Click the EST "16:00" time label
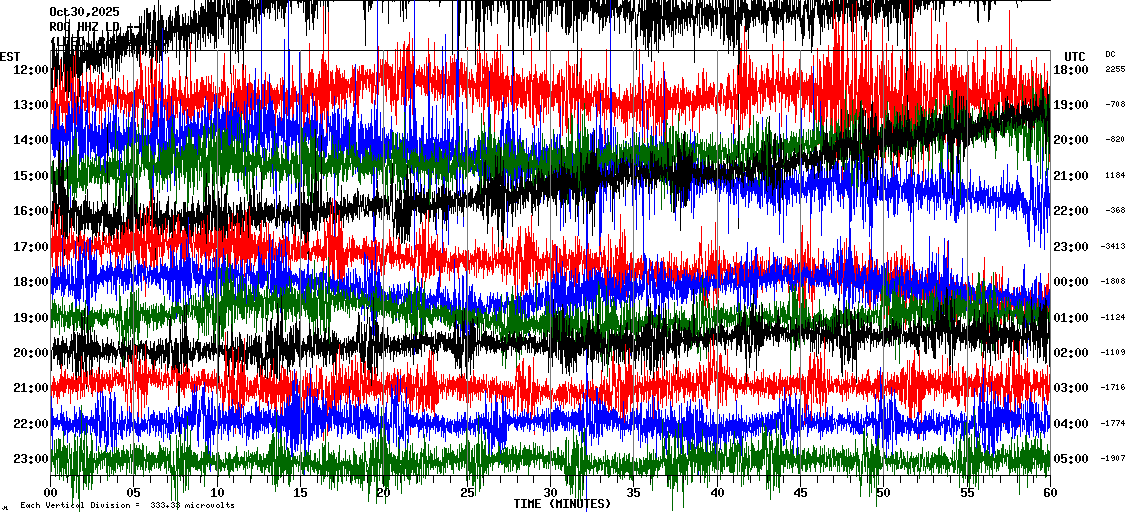Viewport: 1130px width, 519px height. (30, 210)
